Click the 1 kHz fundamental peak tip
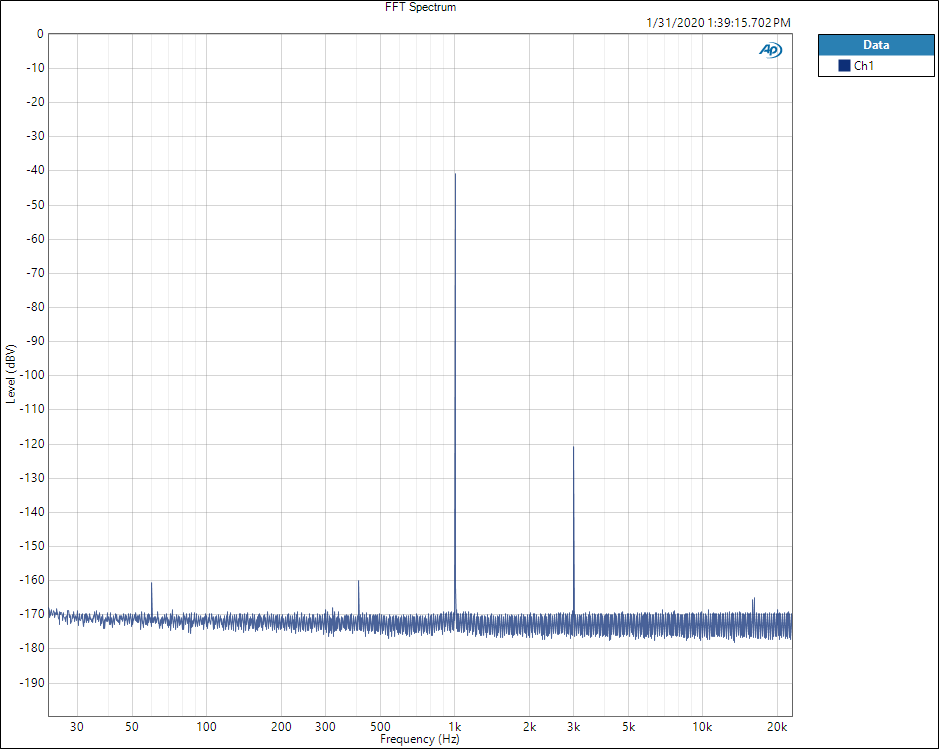939x749 pixels. [x=455, y=174]
